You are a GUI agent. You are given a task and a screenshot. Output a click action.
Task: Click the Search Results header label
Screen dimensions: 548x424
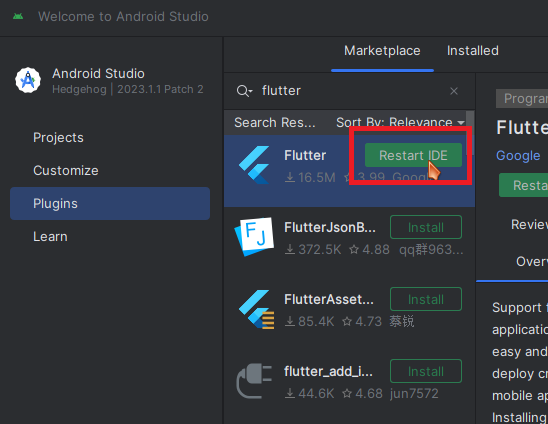click(x=275, y=122)
